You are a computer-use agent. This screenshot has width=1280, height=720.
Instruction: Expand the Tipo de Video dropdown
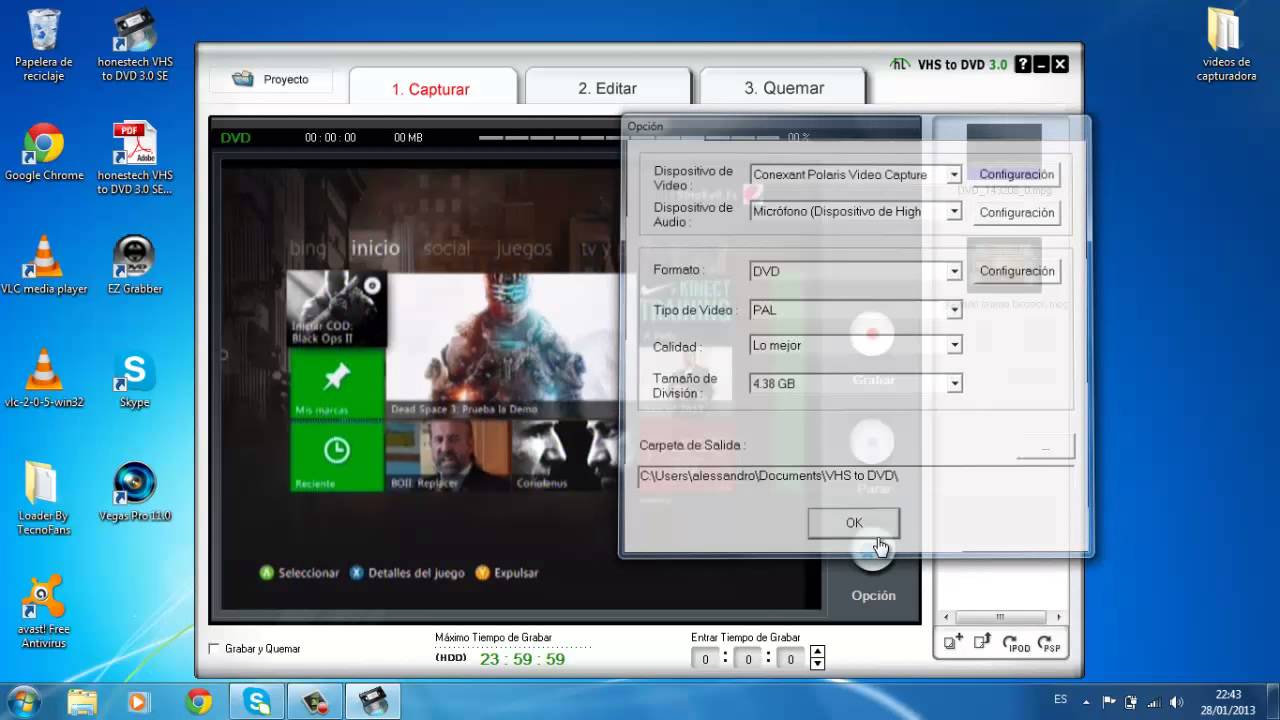[954, 310]
